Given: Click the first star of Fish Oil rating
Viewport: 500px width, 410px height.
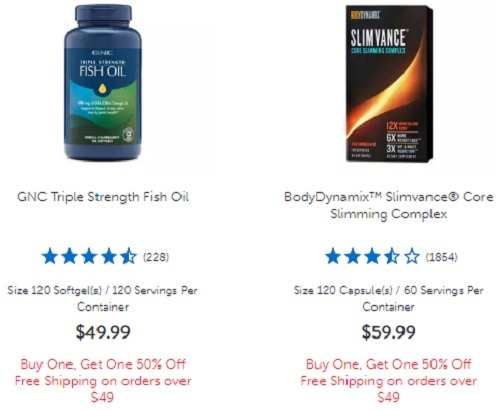Looking at the screenshot, I should [x=50, y=257].
